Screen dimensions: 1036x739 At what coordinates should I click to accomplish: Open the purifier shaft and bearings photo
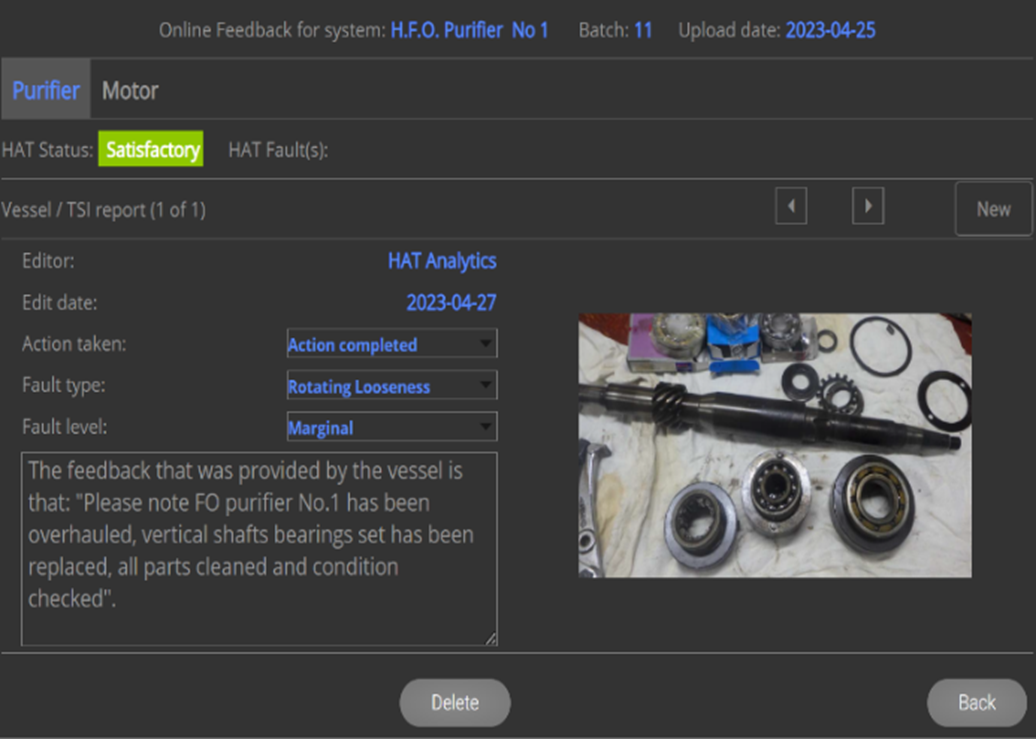(x=775, y=445)
